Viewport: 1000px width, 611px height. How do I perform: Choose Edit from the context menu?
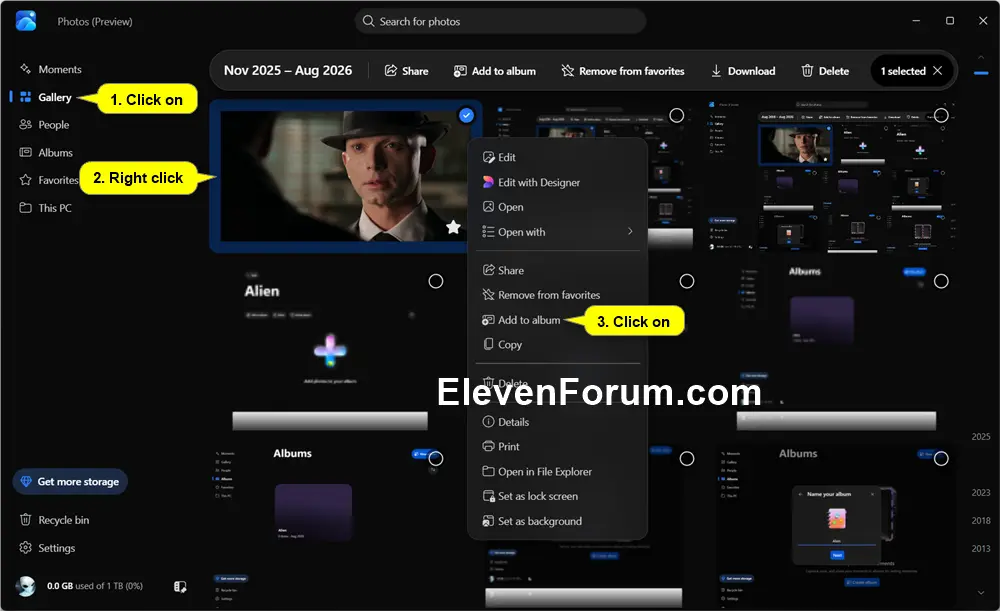[x=557, y=157]
